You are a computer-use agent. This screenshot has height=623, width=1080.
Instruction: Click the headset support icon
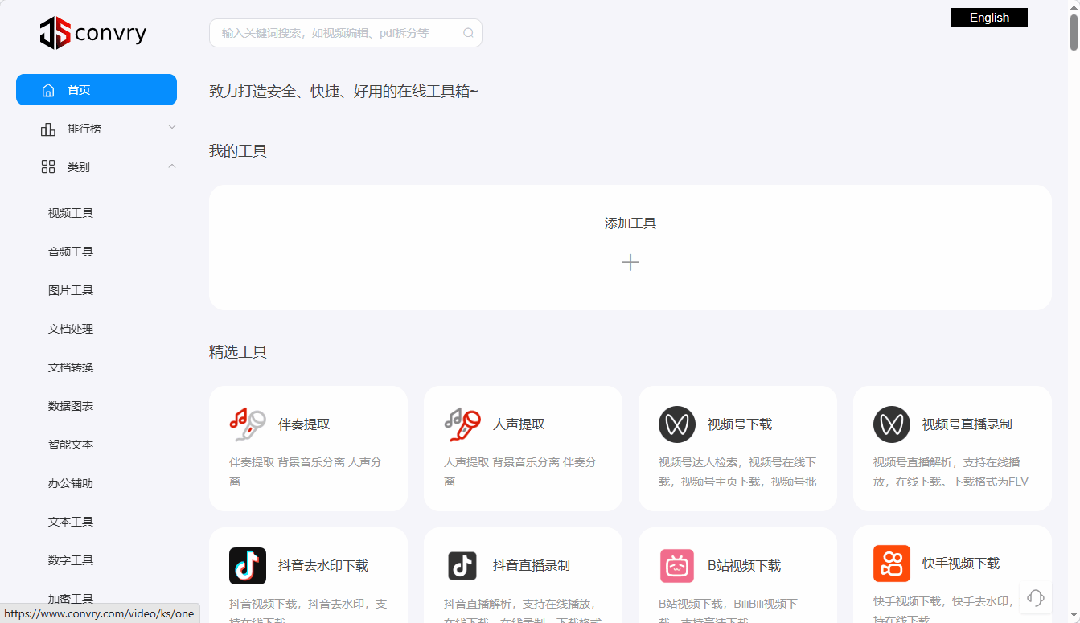point(1036,597)
